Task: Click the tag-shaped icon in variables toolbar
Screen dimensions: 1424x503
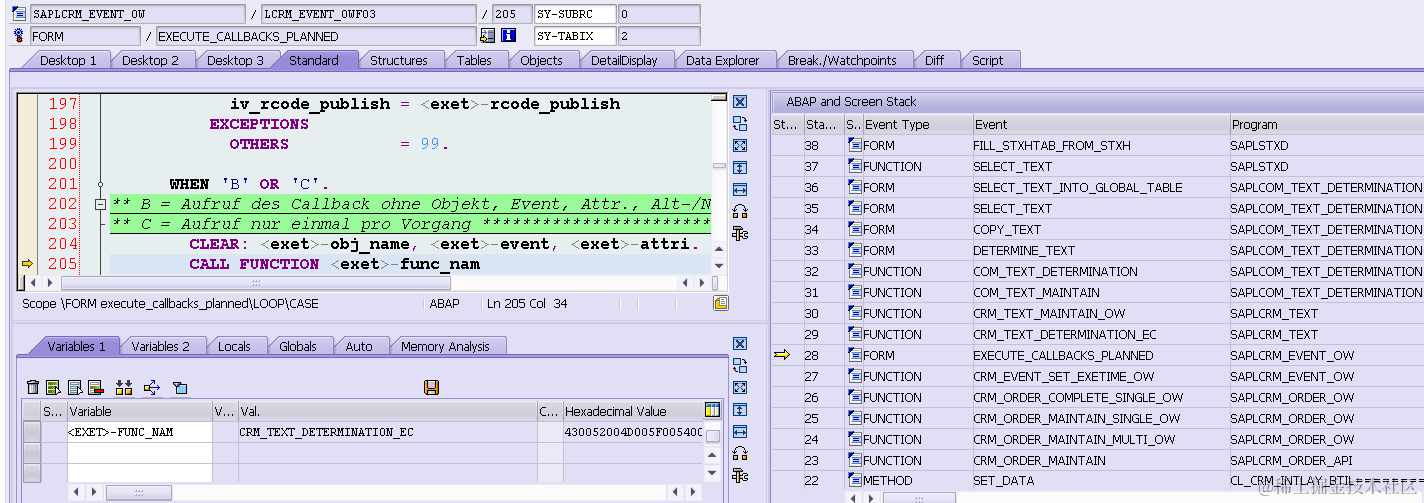Action: [x=180, y=387]
